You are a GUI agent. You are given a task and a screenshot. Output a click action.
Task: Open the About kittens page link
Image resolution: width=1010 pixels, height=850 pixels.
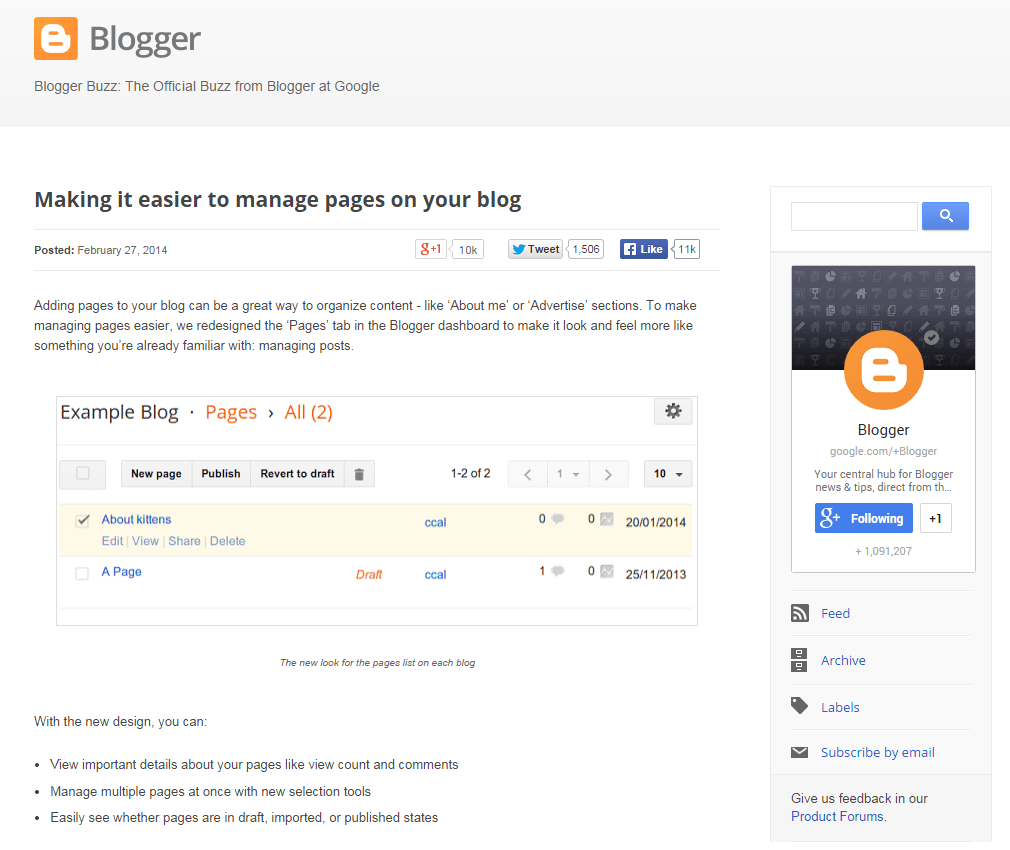click(x=137, y=520)
